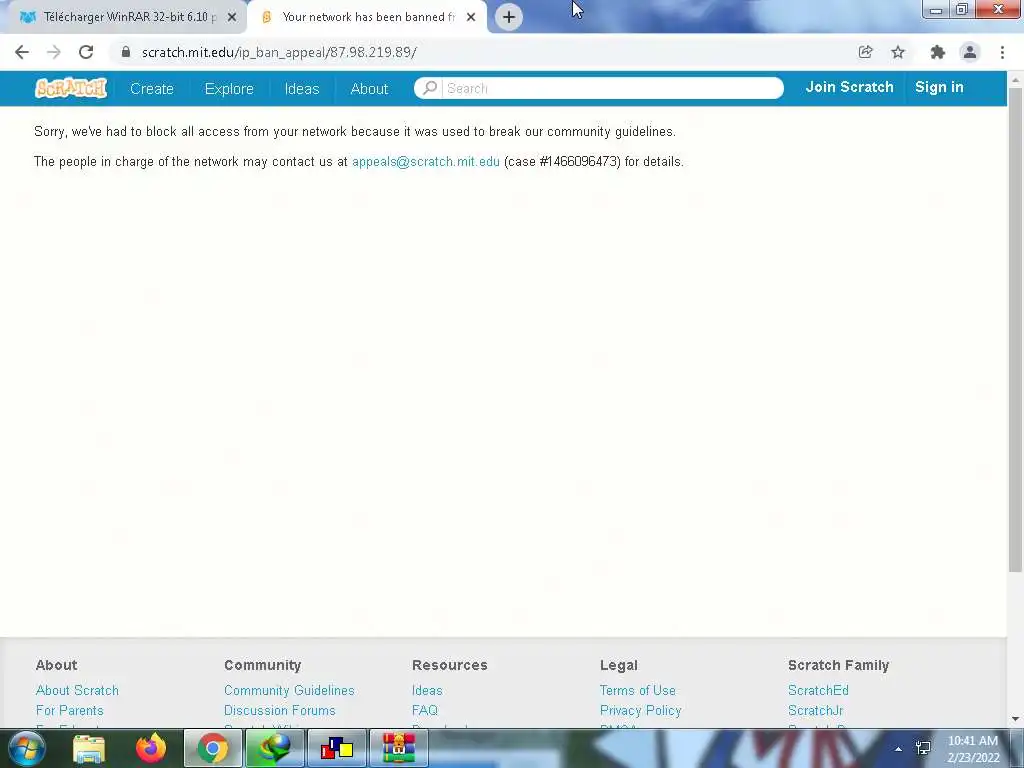The height and width of the screenshot is (768, 1024).
Task: Bookmark this page with the star icon
Action: tap(898, 52)
